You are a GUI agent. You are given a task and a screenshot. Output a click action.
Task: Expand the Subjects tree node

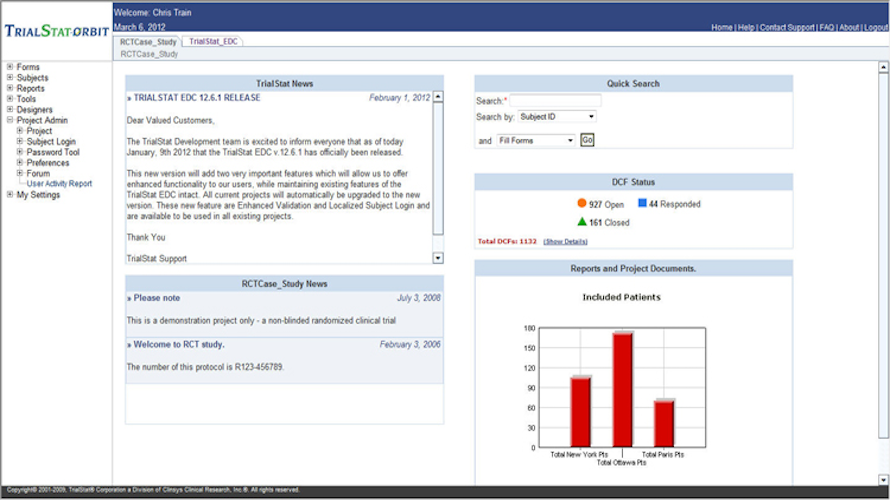[10, 77]
